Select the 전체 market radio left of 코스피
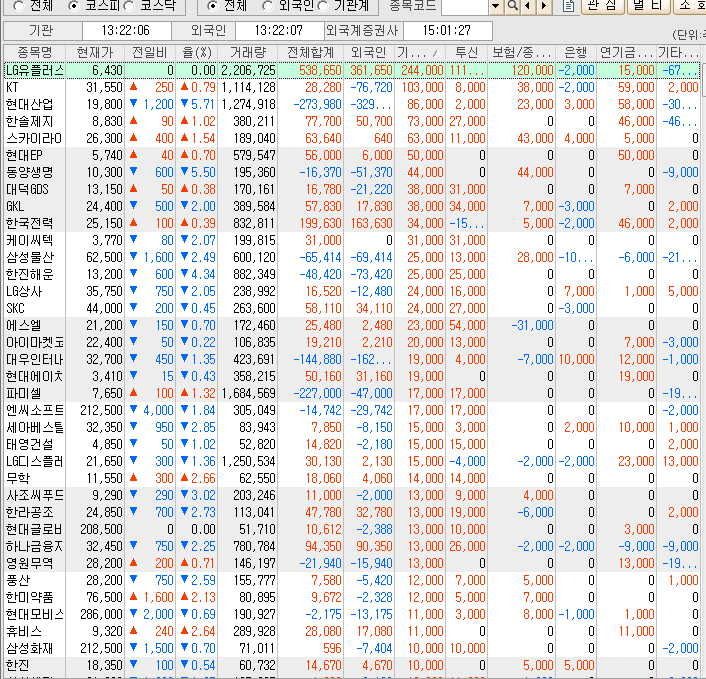This screenshot has height=679, width=706. click(x=18, y=6)
